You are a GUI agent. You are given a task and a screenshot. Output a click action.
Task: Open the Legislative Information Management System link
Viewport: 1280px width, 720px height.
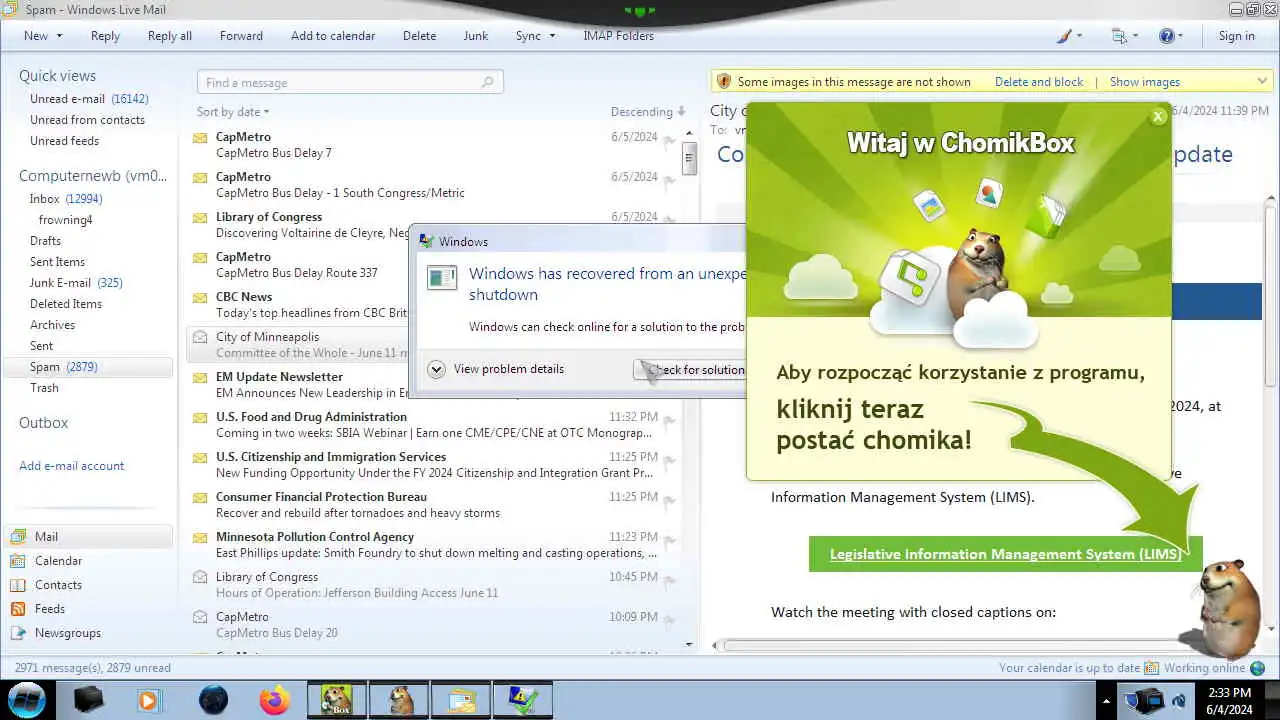point(1005,554)
